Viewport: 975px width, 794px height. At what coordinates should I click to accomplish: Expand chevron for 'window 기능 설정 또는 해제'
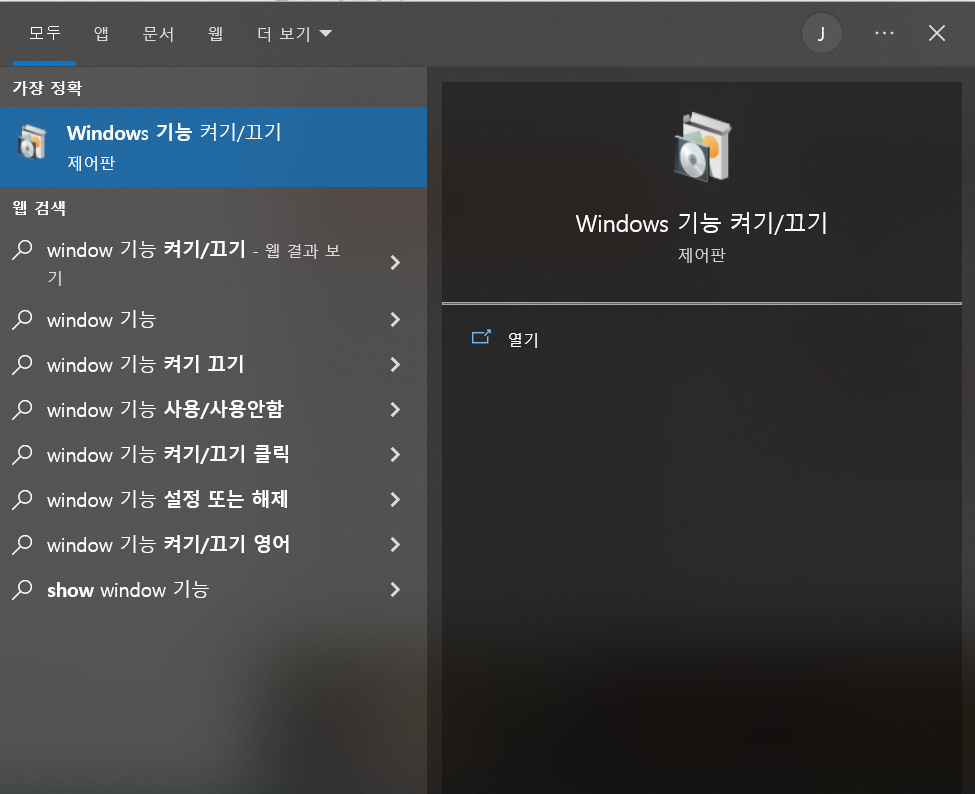[395, 499]
